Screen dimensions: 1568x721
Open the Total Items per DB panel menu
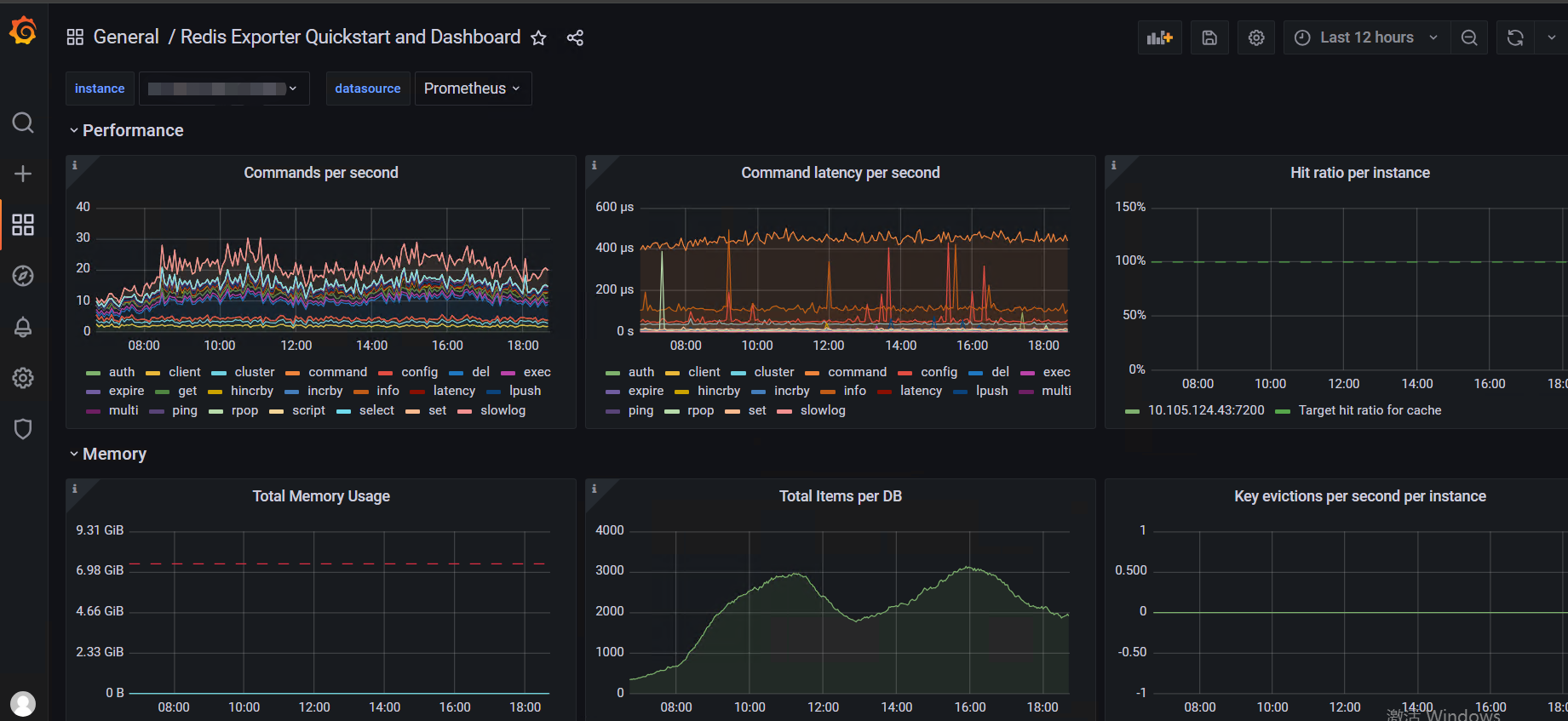[841, 496]
